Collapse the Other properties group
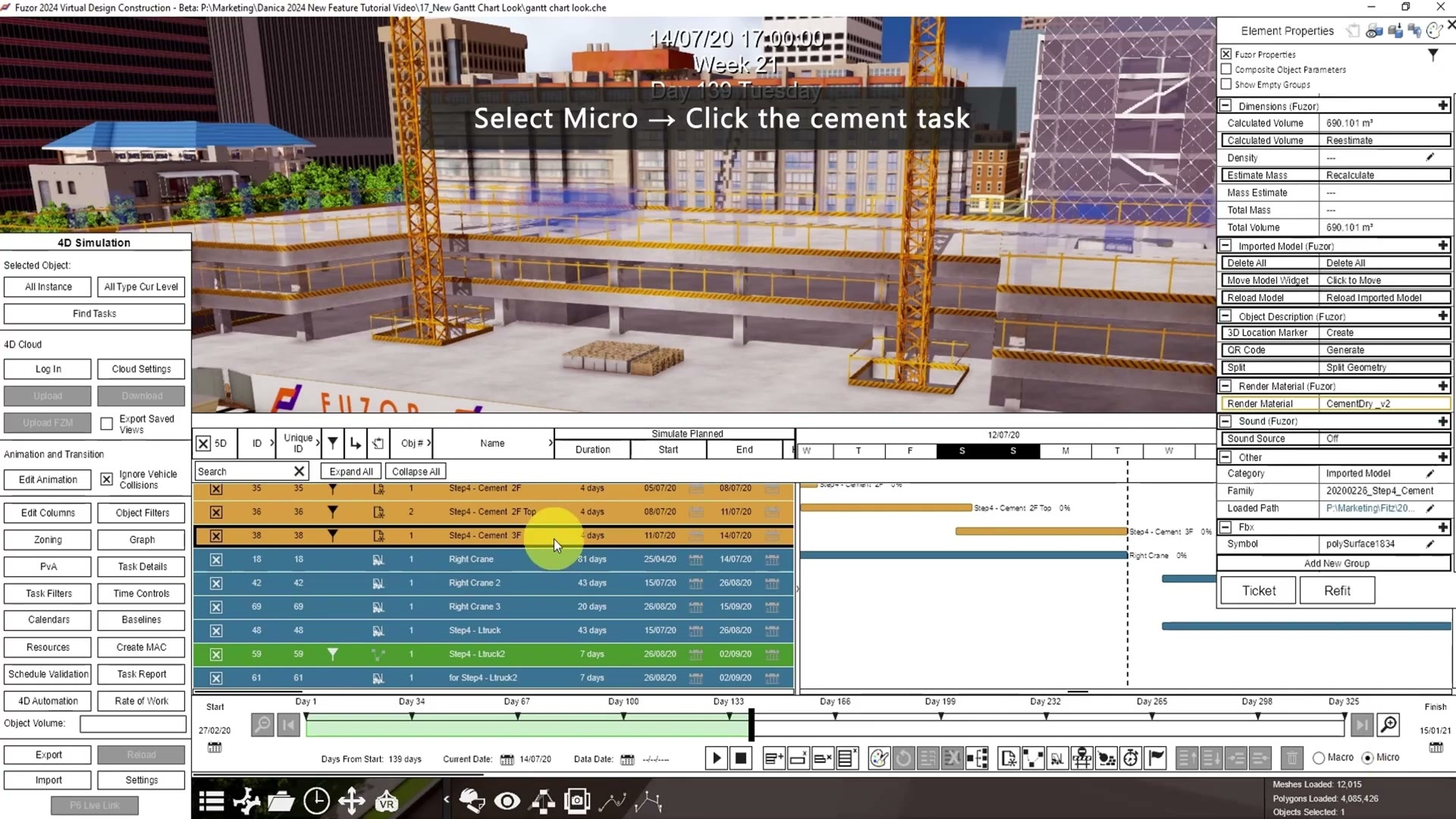This screenshot has width=1456, height=819. (1225, 457)
